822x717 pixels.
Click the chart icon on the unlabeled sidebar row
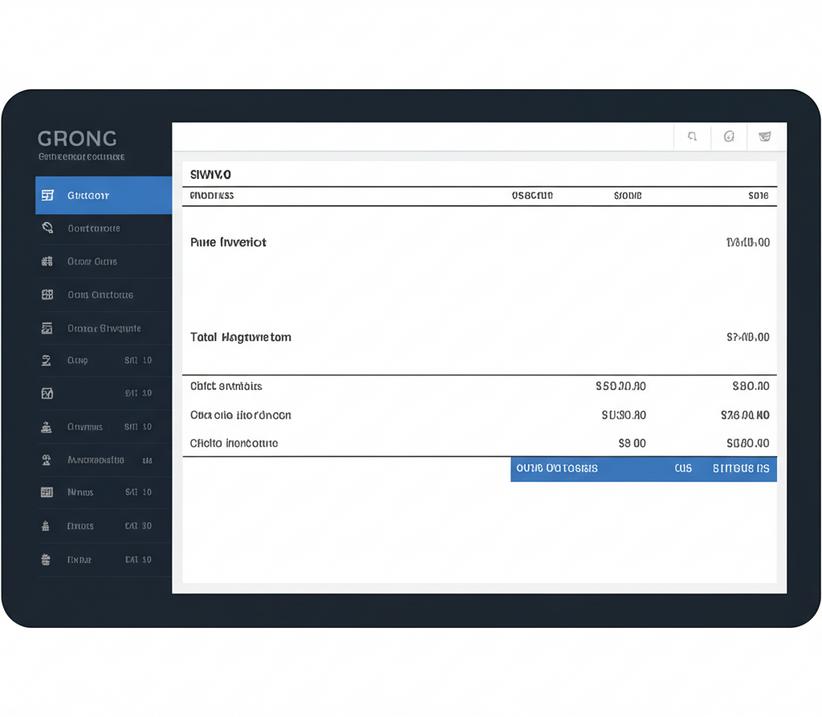tap(47, 394)
